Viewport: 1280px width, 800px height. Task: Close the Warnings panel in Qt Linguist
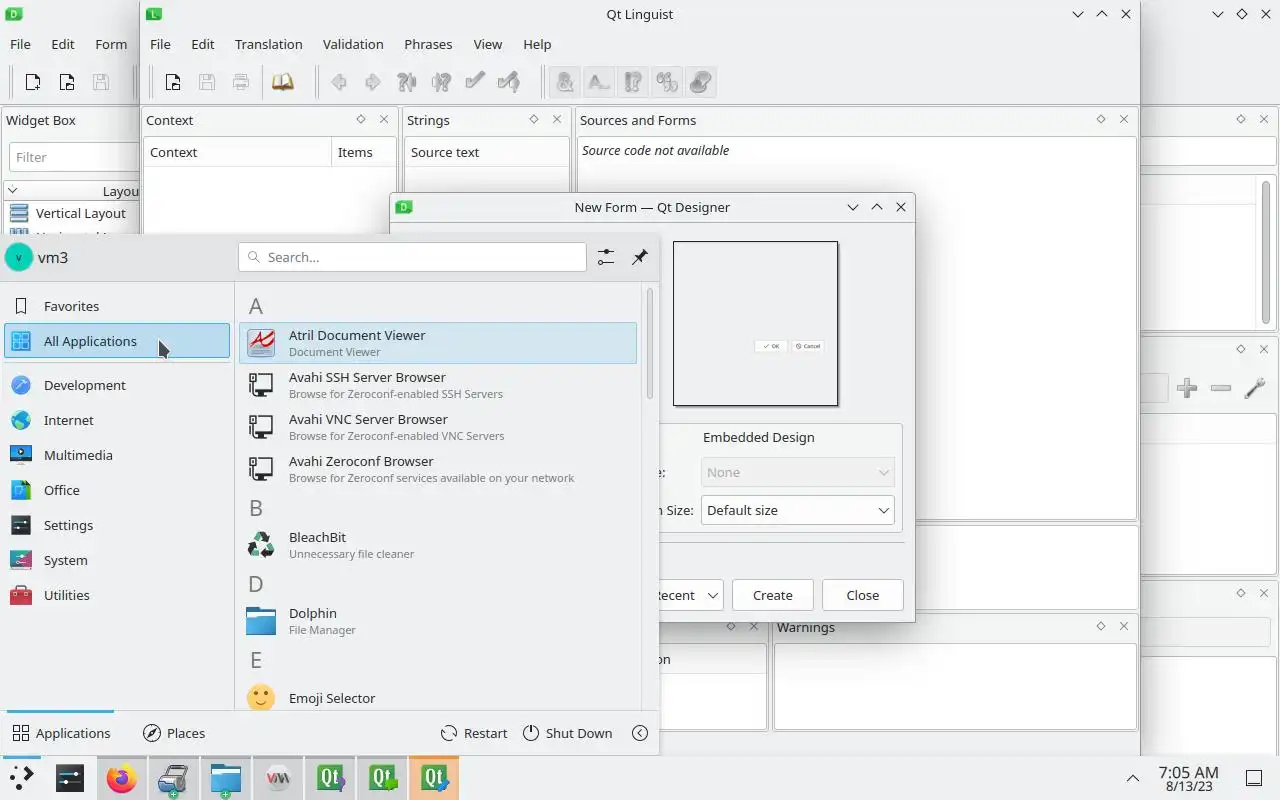(x=1124, y=626)
